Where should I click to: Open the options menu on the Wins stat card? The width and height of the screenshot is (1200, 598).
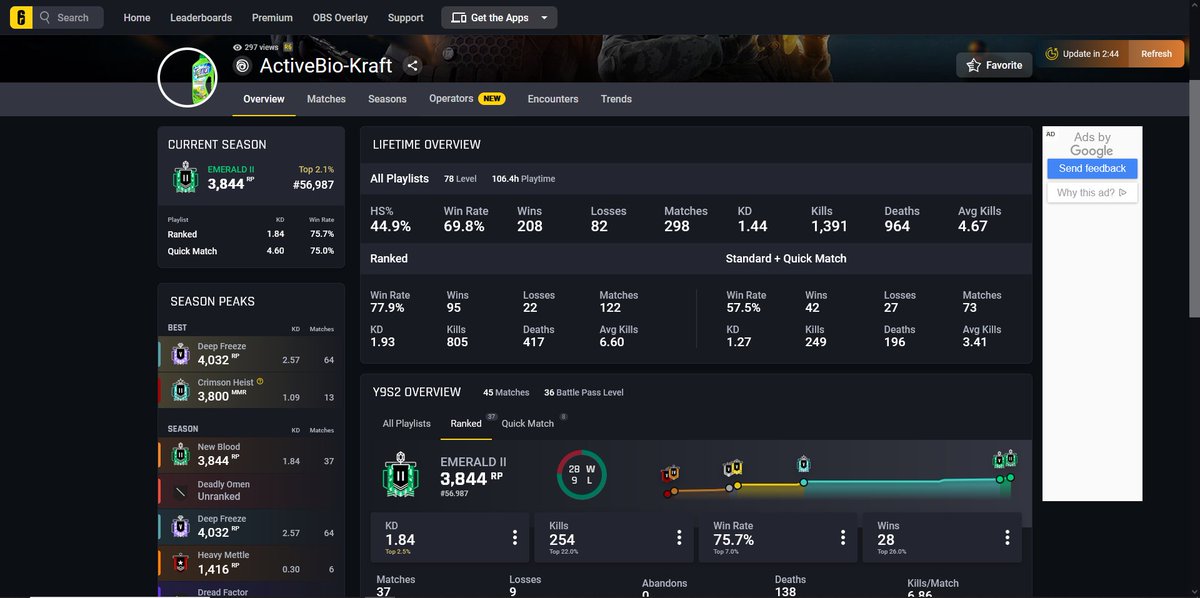1007,537
